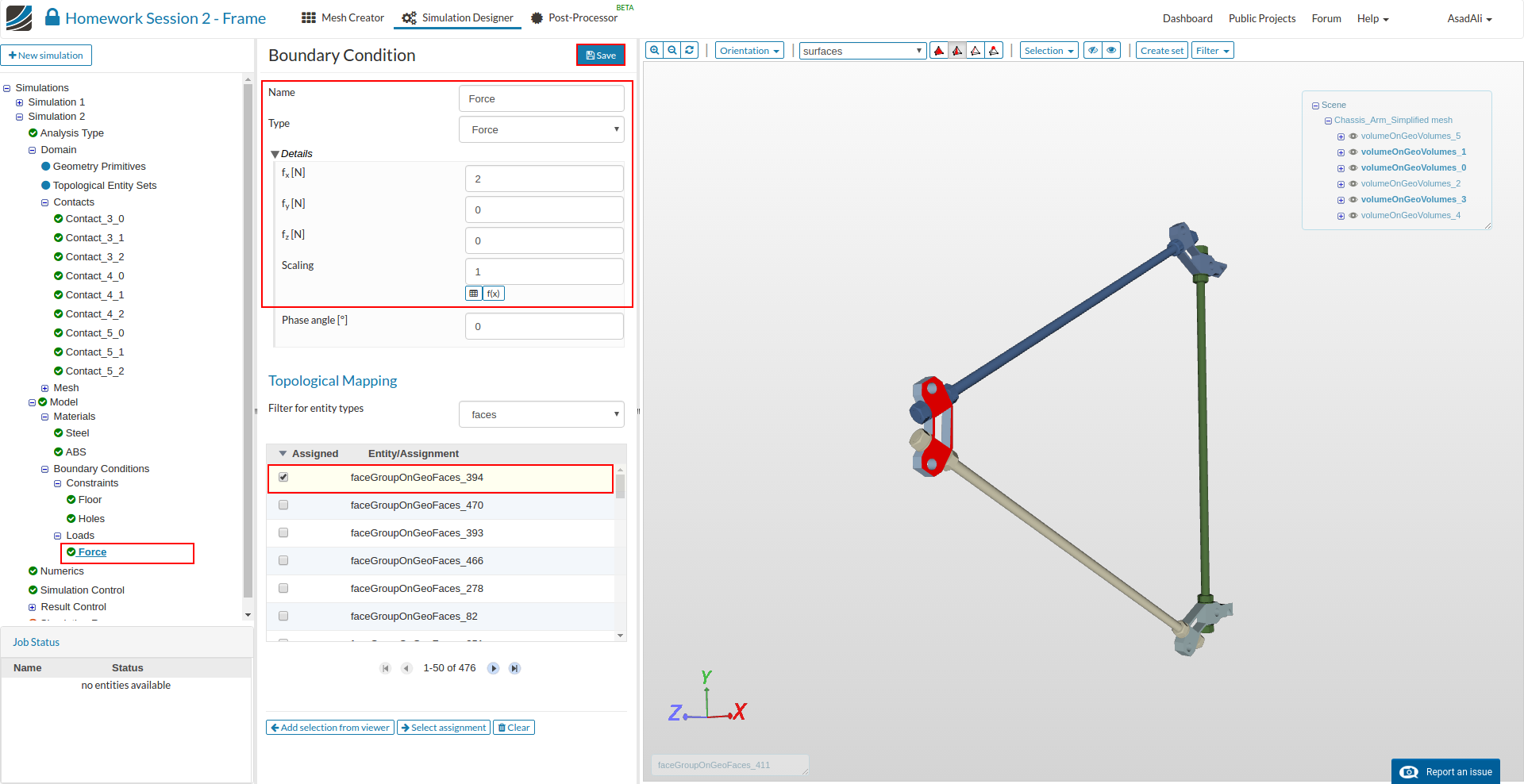
Task: Zoom in on the 3D viewer
Action: (x=655, y=50)
